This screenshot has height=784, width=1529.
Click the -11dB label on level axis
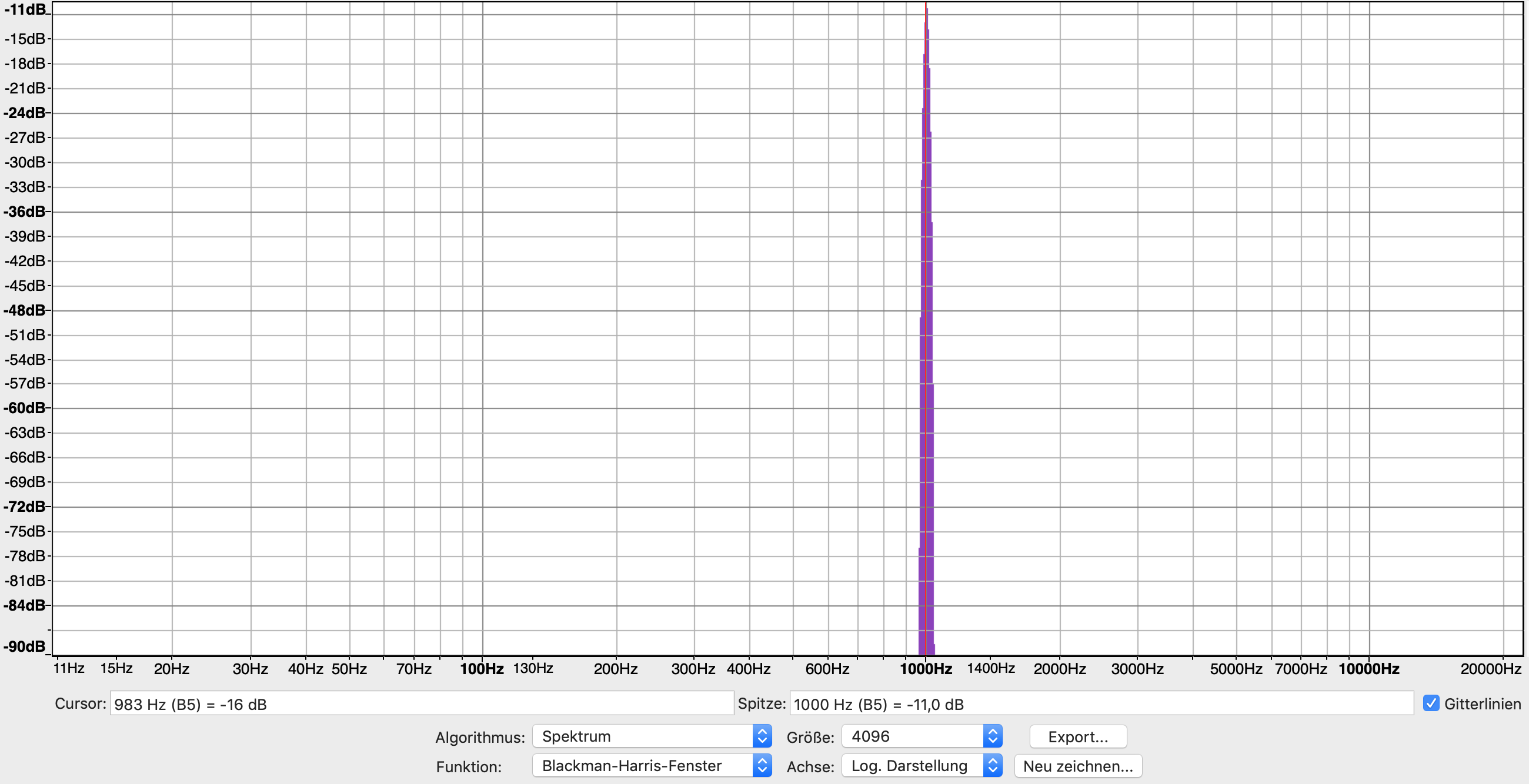tap(24, 9)
